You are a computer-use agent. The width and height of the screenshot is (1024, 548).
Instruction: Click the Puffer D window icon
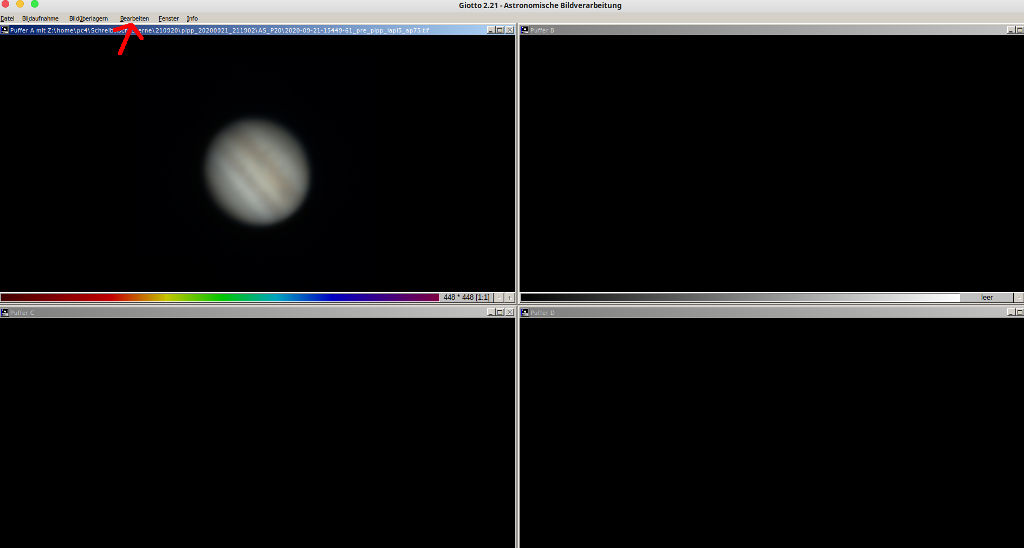click(x=526, y=313)
